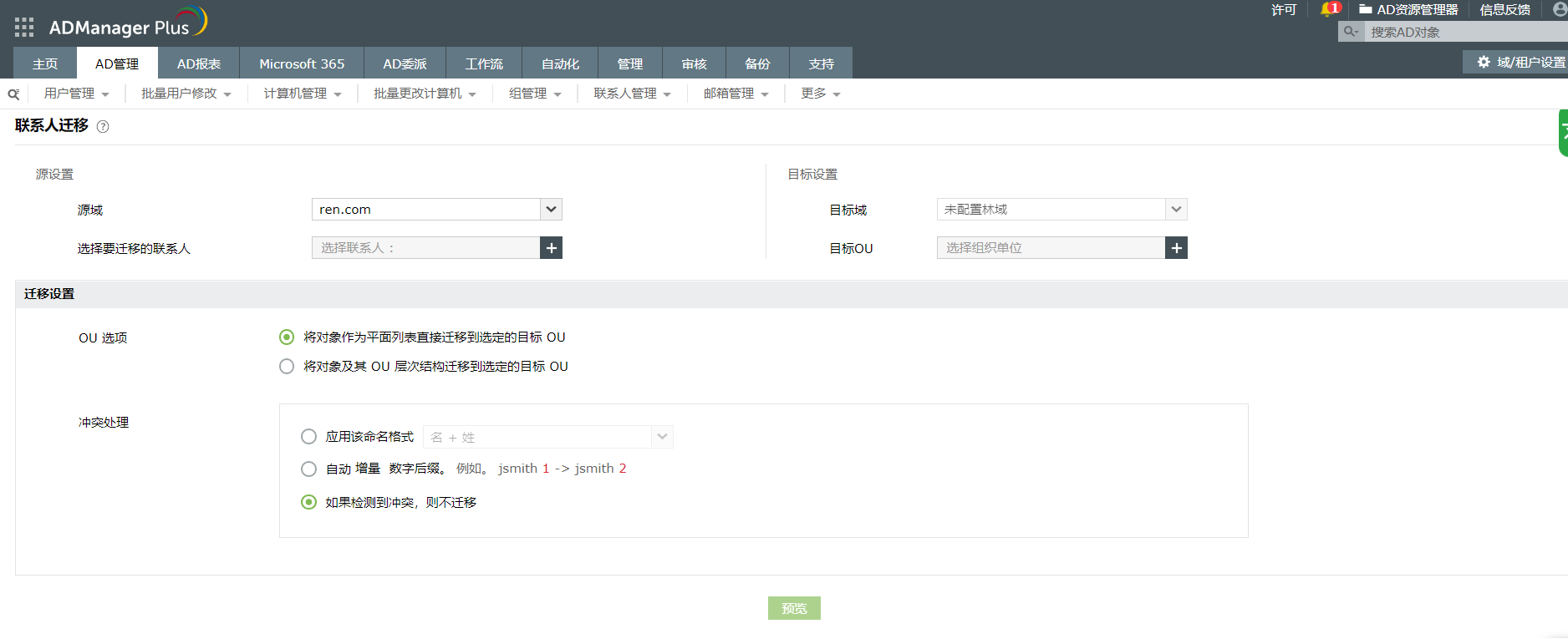
Task: Click the 搜索AD对象 search field
Action: point(1466,32)
